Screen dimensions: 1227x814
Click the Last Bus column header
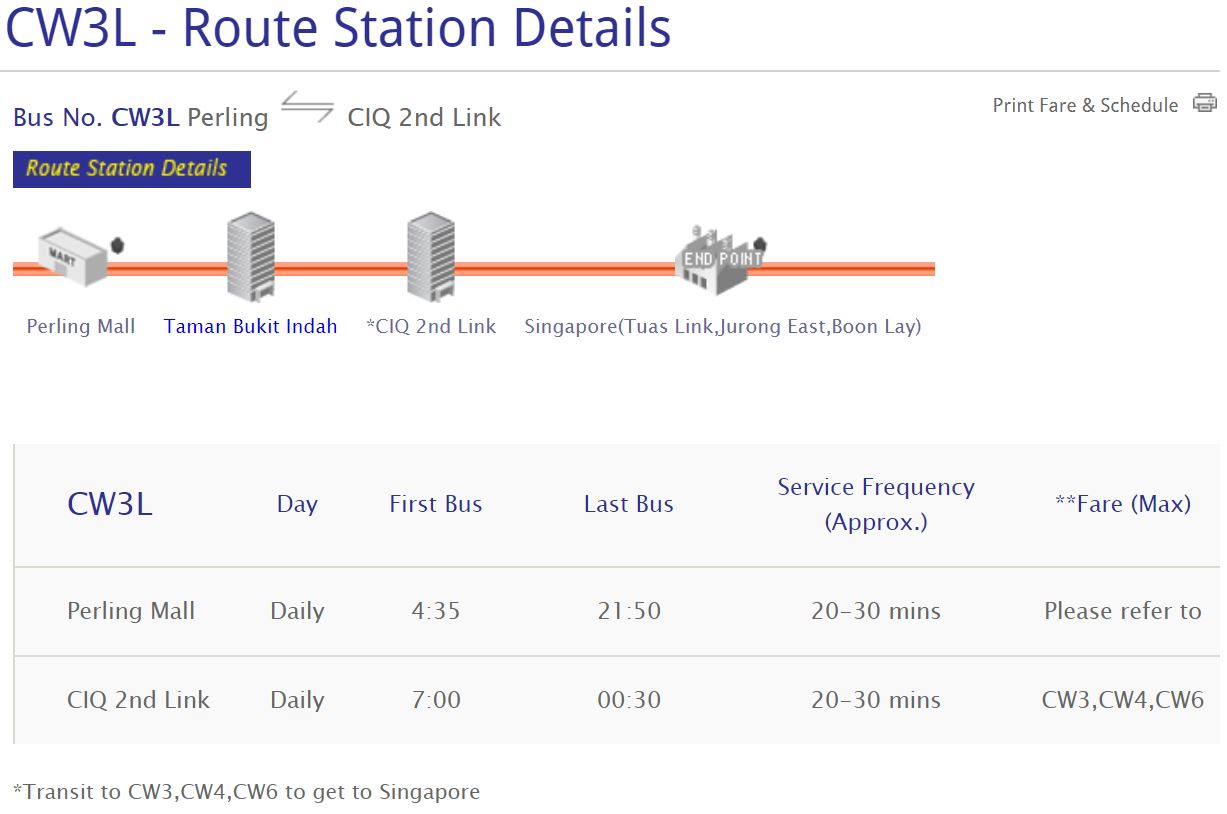point(628,504)
